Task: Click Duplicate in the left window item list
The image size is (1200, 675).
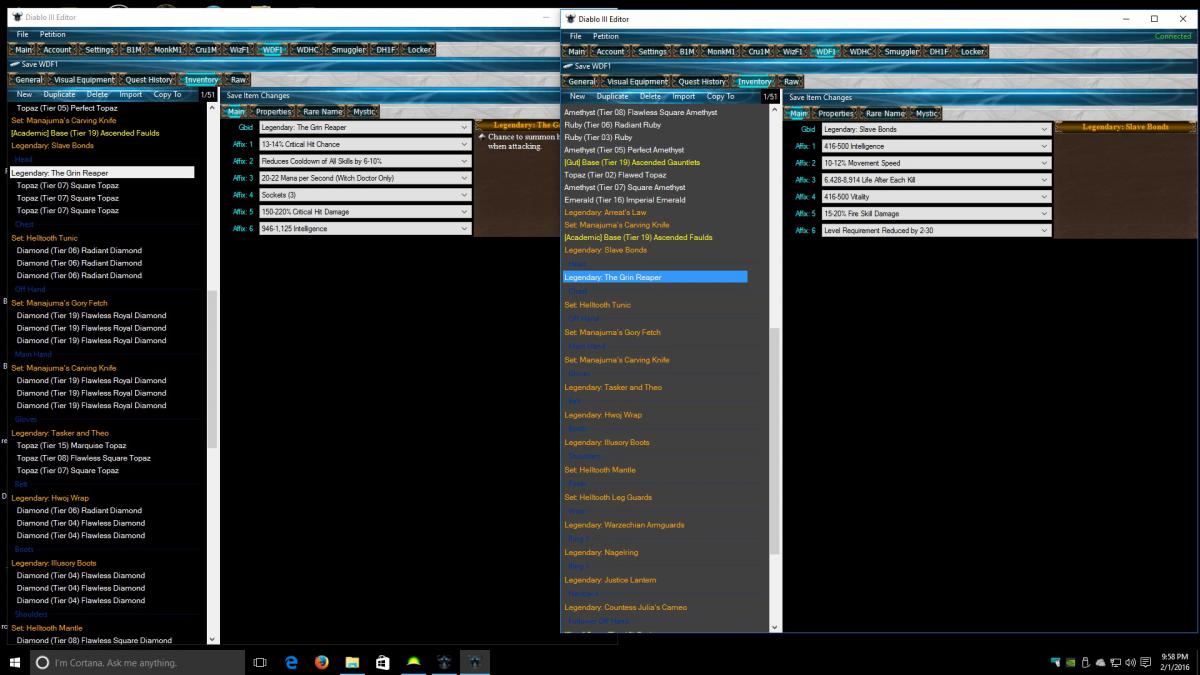Action: tap(59, 95)
